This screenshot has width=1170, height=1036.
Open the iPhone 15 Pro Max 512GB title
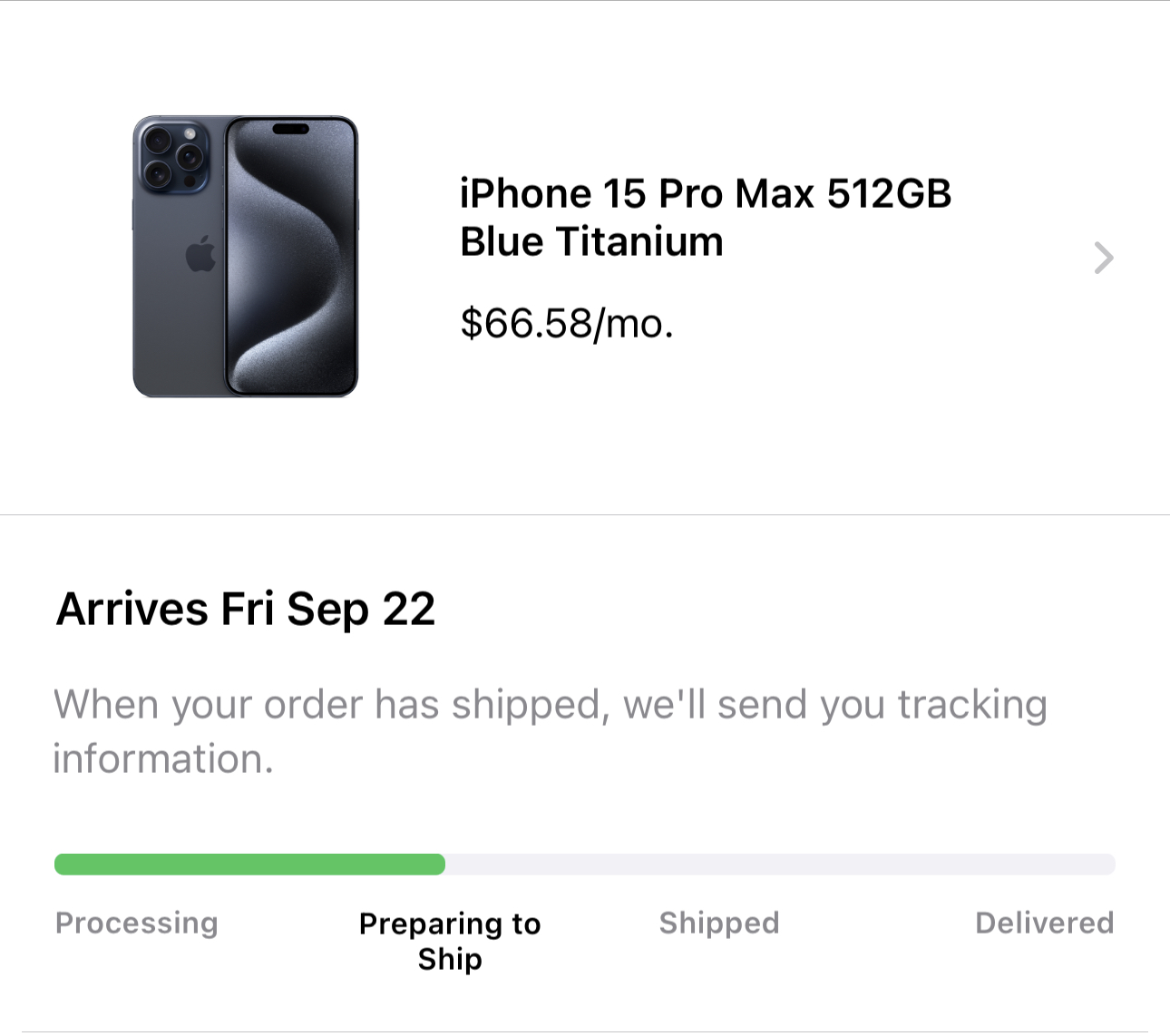coord(705,193)
